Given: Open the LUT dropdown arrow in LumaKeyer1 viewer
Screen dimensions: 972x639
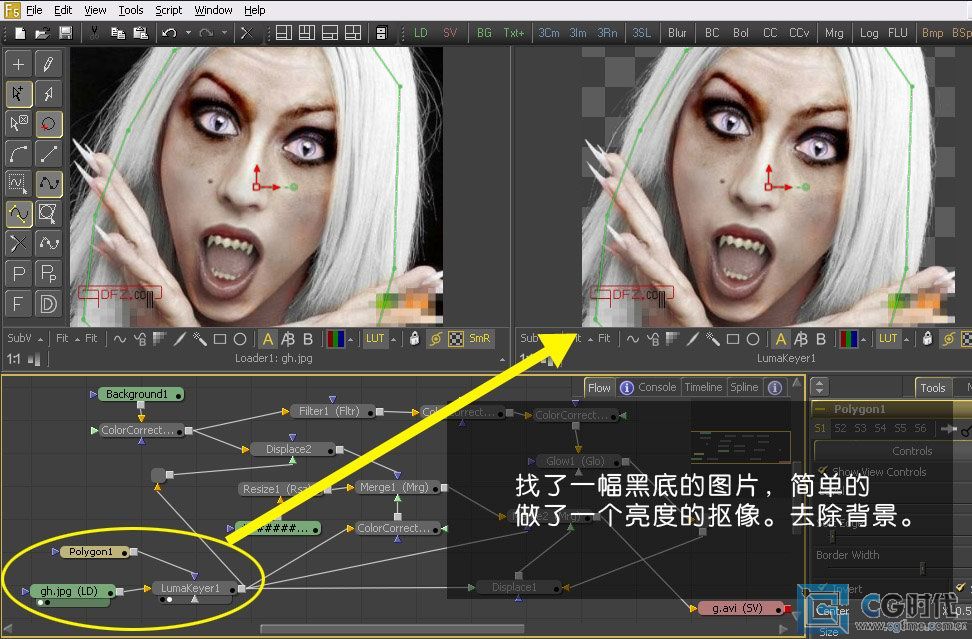Looking at the screenshot, I should (x=906, y=340).
